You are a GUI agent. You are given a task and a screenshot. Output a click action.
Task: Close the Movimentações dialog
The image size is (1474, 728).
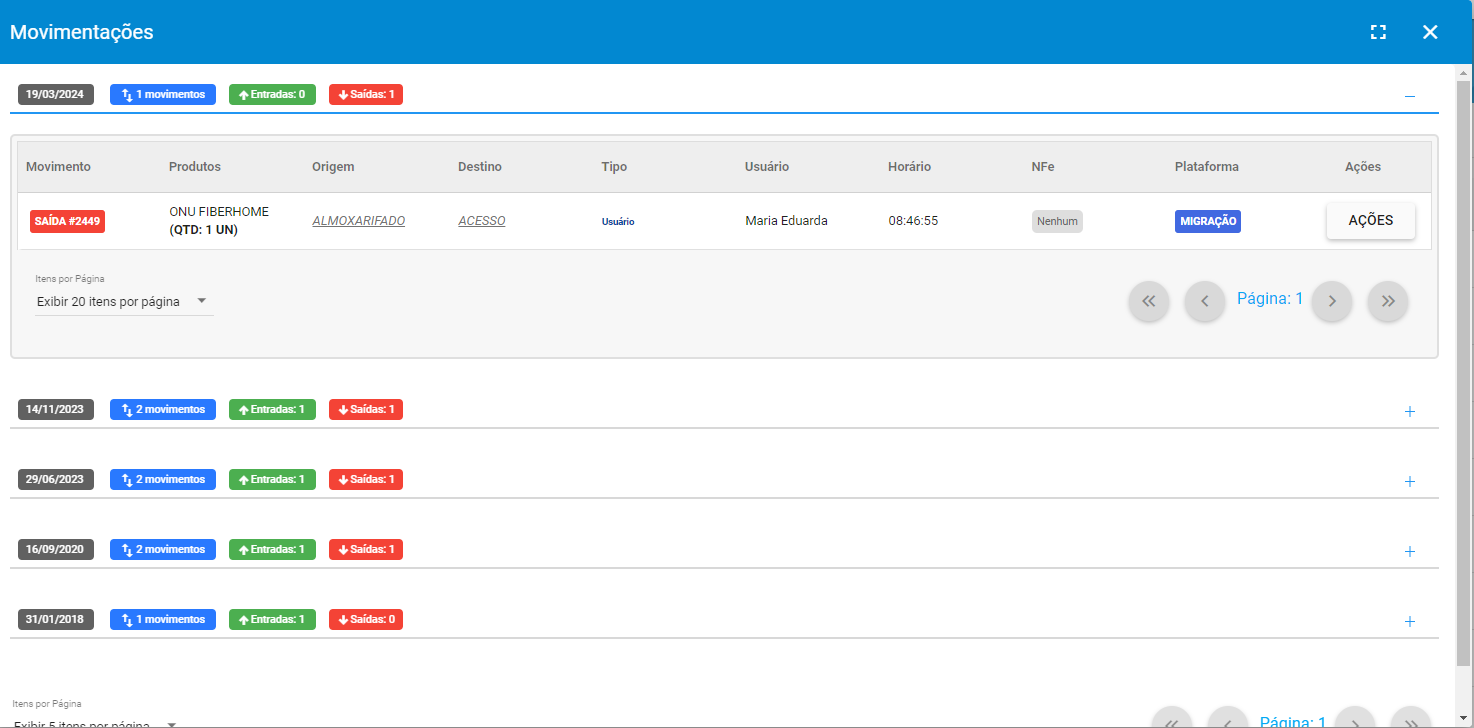click(x=1430, y=32)
